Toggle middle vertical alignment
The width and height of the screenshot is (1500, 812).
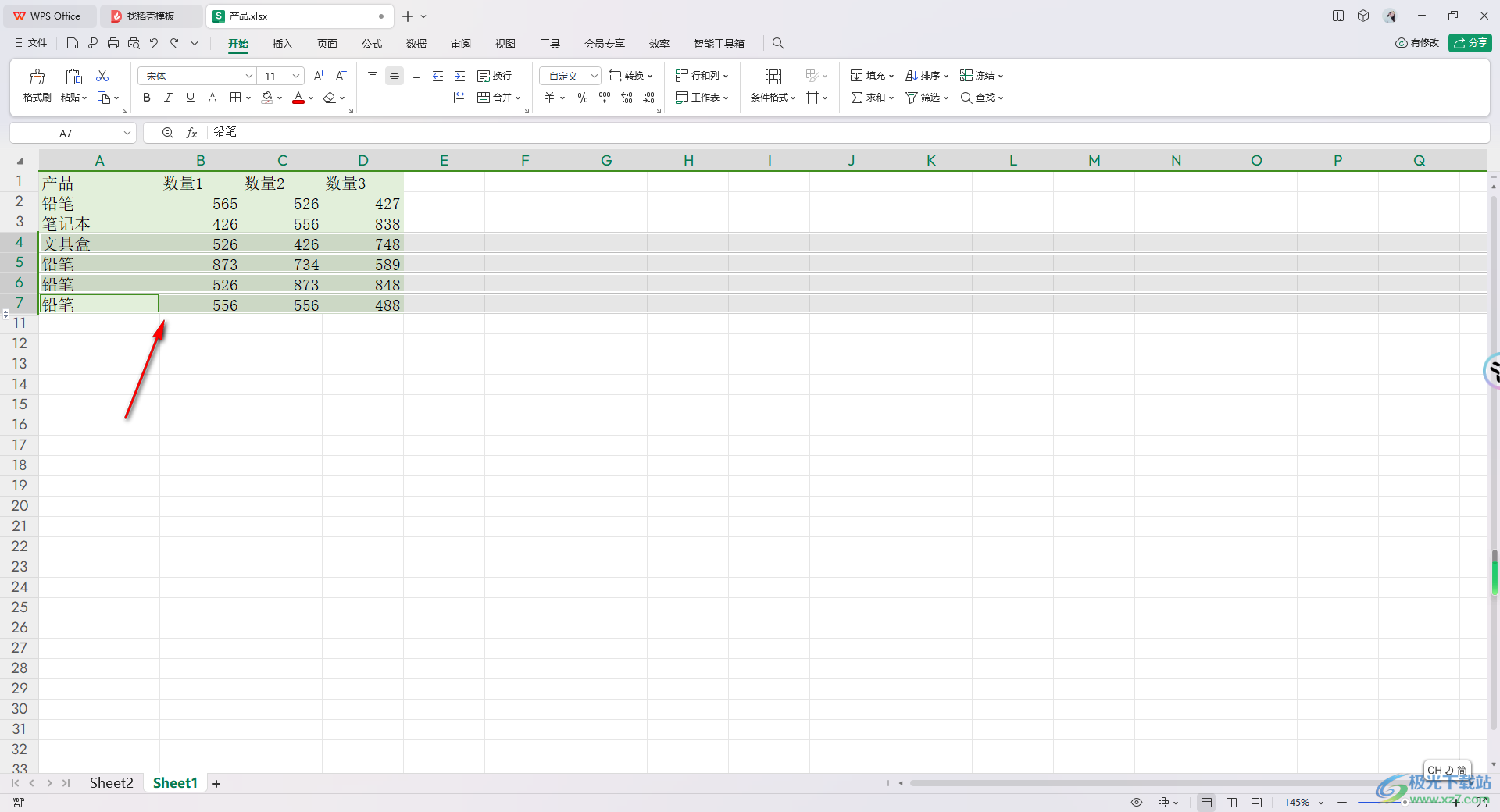click(395, 76)
